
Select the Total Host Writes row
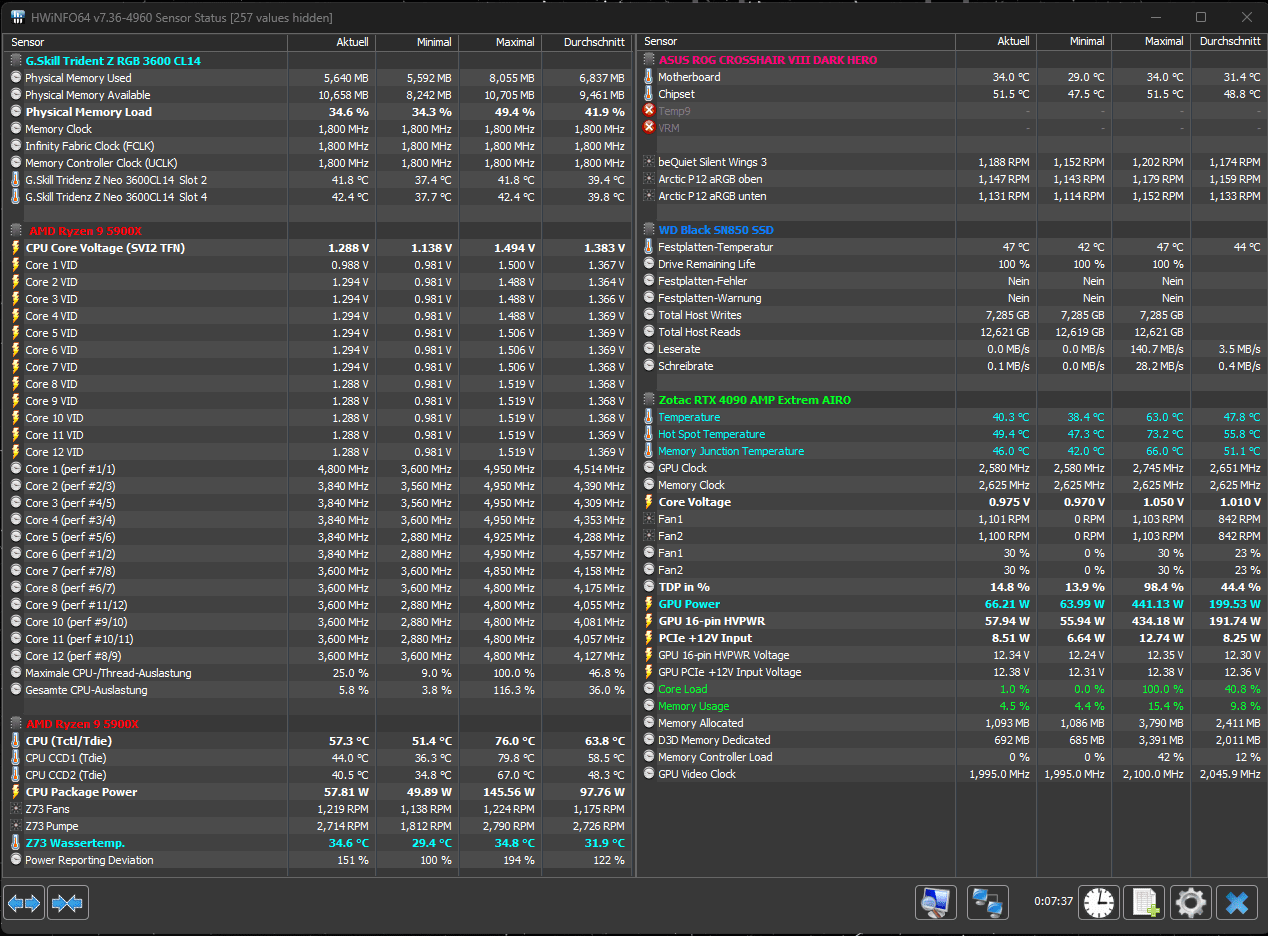(x=952, y=315)
